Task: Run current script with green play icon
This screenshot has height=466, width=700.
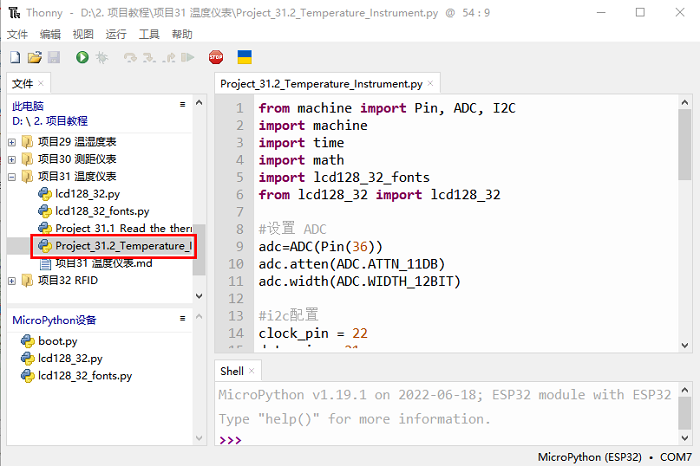Action: pos(82,59)
